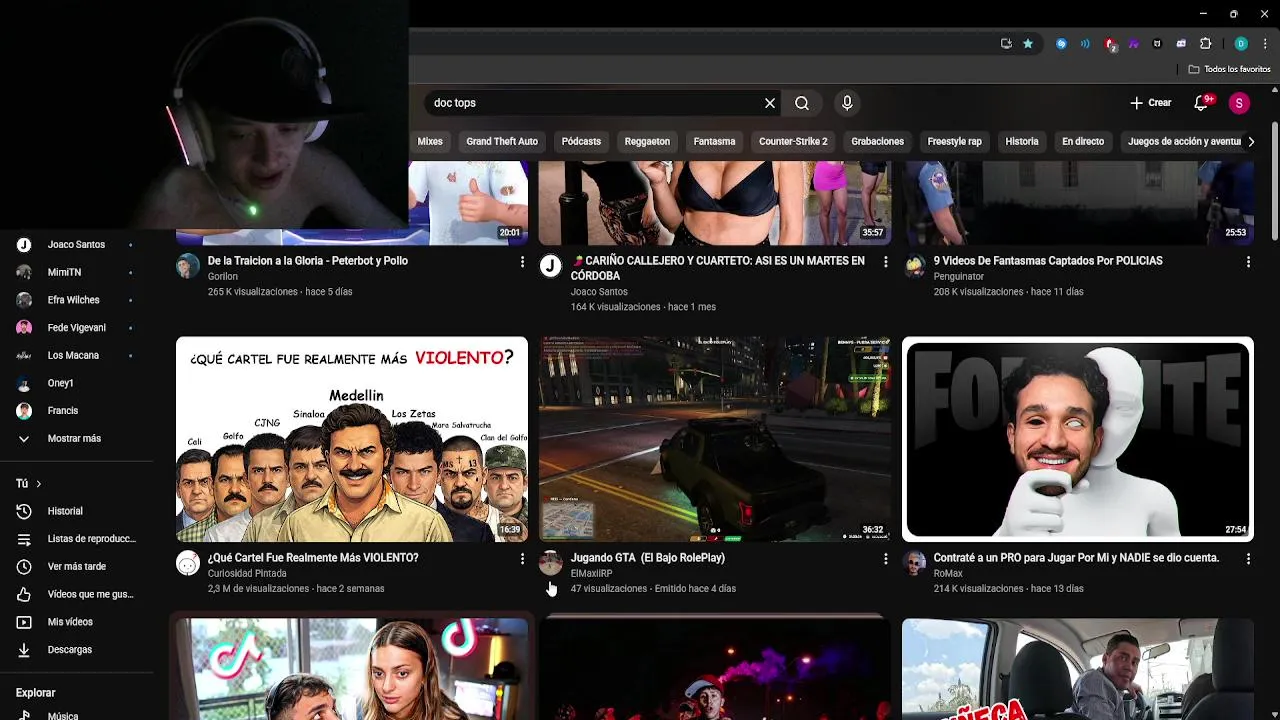Open Música under Explorar
The image size is (1280, 720).
(76, 714)
